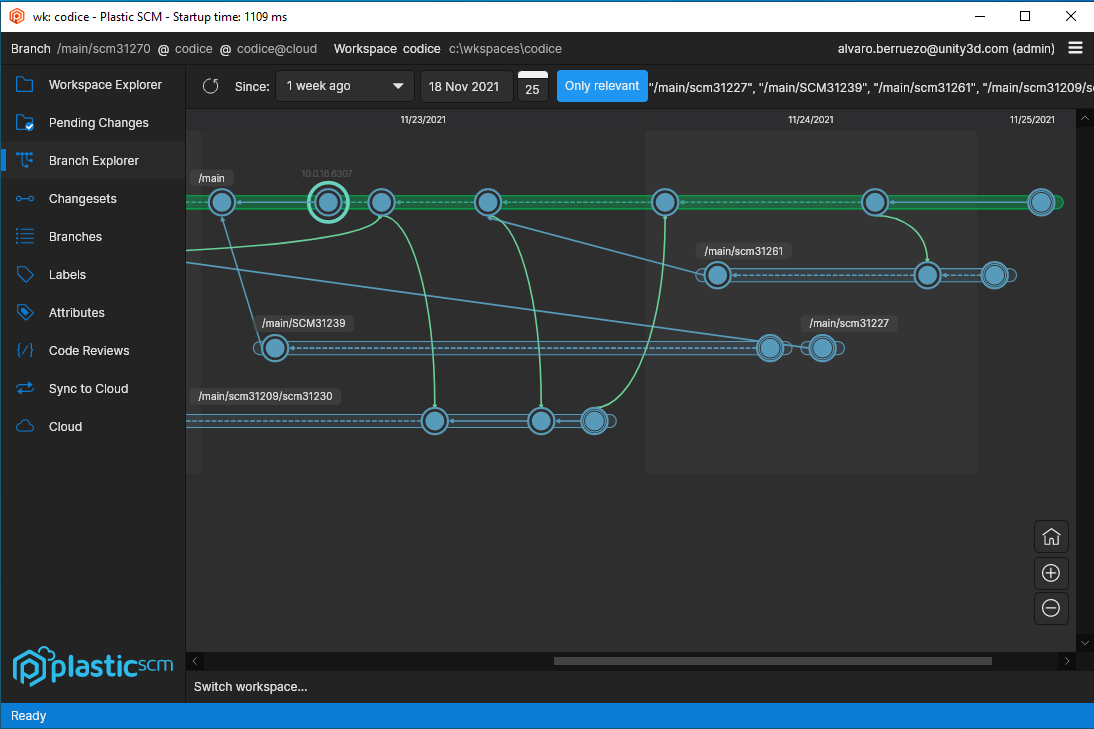Select the Branch Explorer sidebar entry
1094x729 pixels.
[93, 160]
